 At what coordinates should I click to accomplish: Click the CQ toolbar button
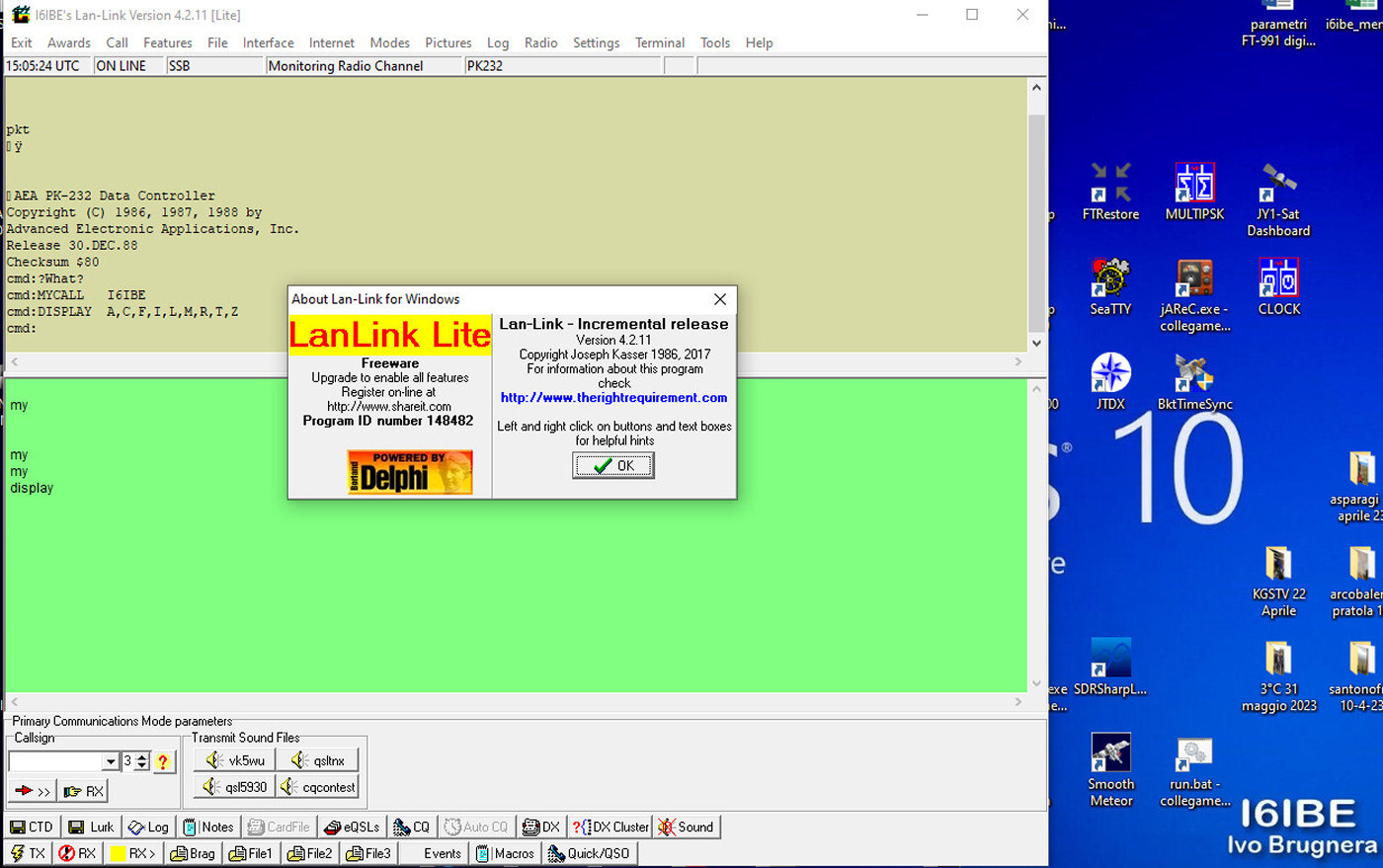[x=411, y=828]
